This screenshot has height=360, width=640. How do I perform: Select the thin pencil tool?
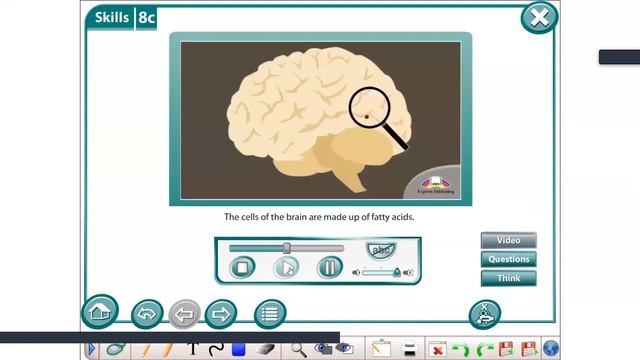pos(146,350)
